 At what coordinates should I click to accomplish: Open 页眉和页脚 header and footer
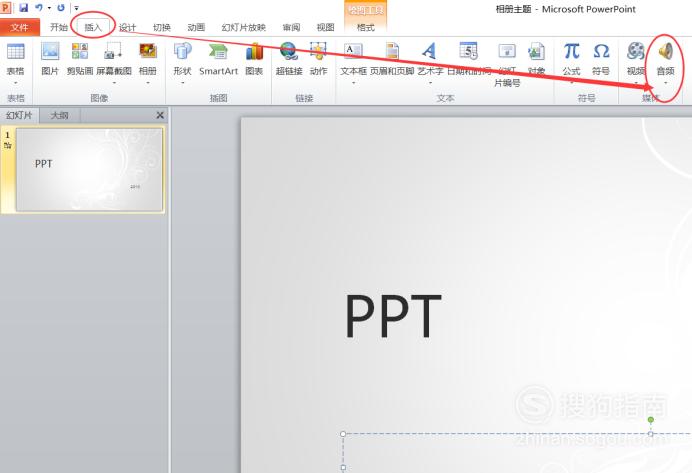click(392, 52)
